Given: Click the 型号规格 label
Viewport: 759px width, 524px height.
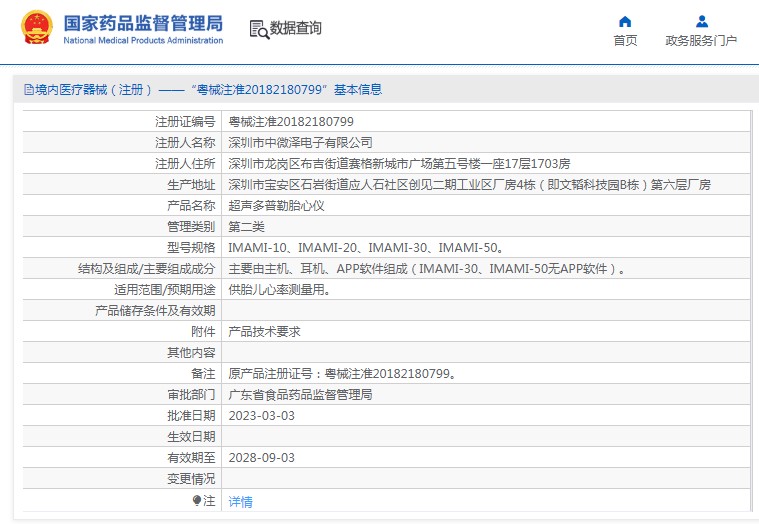Looking at the screenshot, I should point(191,248).
